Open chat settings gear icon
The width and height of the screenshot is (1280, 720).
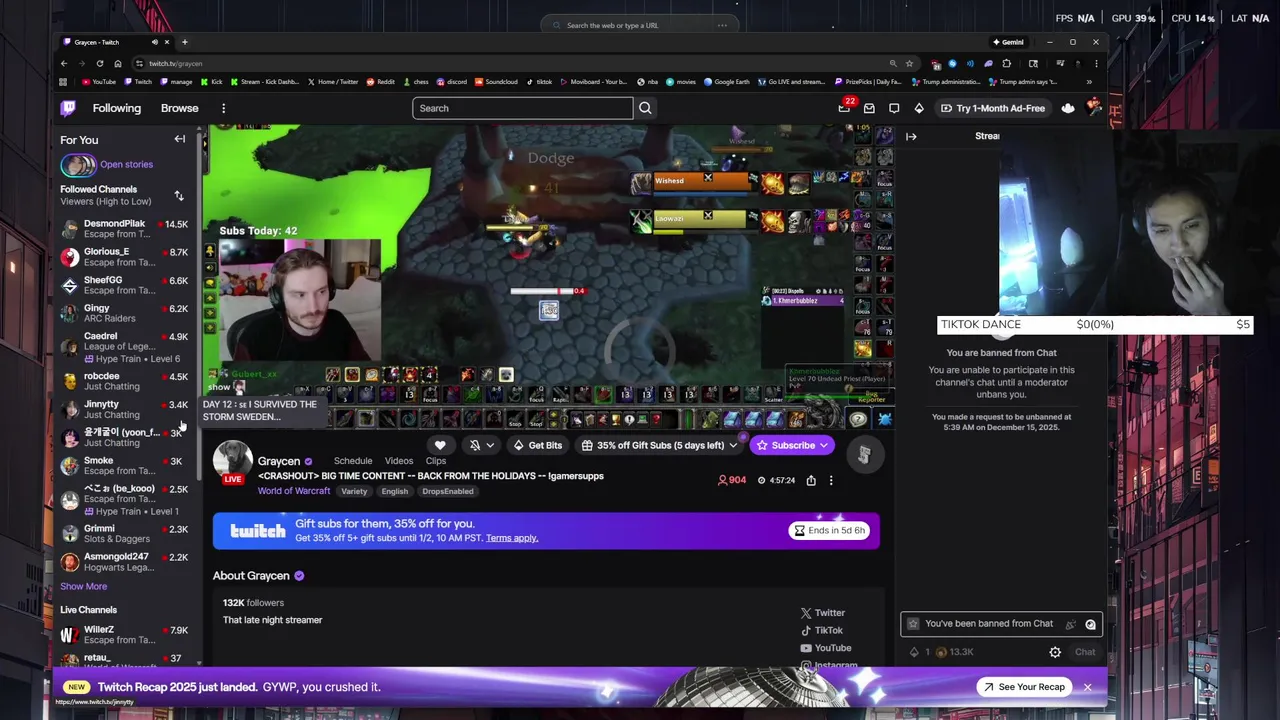click(x=1055, y=652)
